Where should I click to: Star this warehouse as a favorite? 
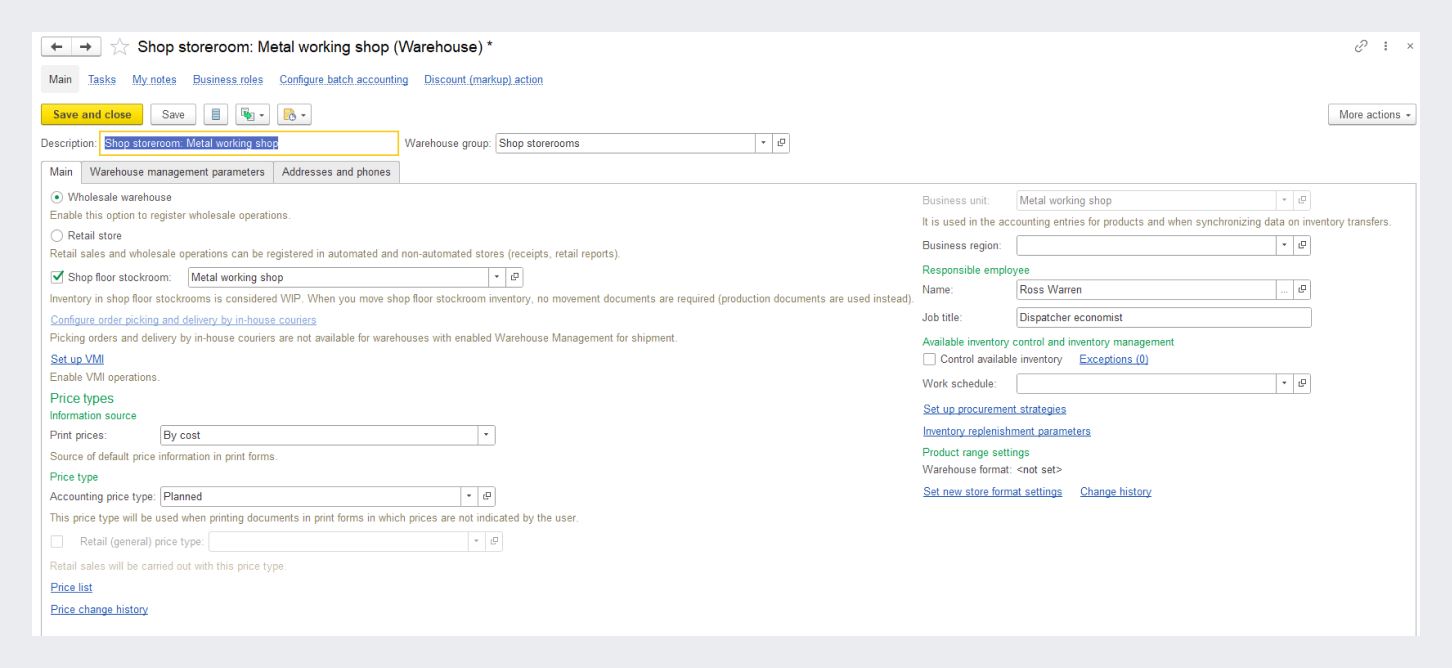pyautogui.click(x=120, y=47)
